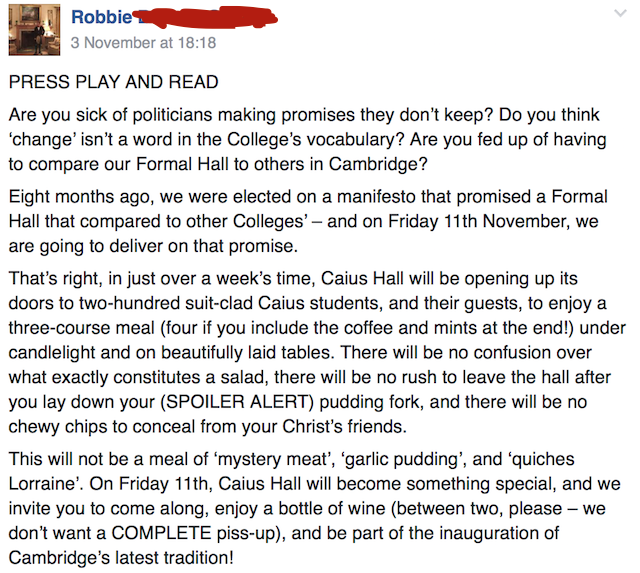
Task: Select the word 'Cambridge?' ending the first paragraph
Action: click(378, 164)
